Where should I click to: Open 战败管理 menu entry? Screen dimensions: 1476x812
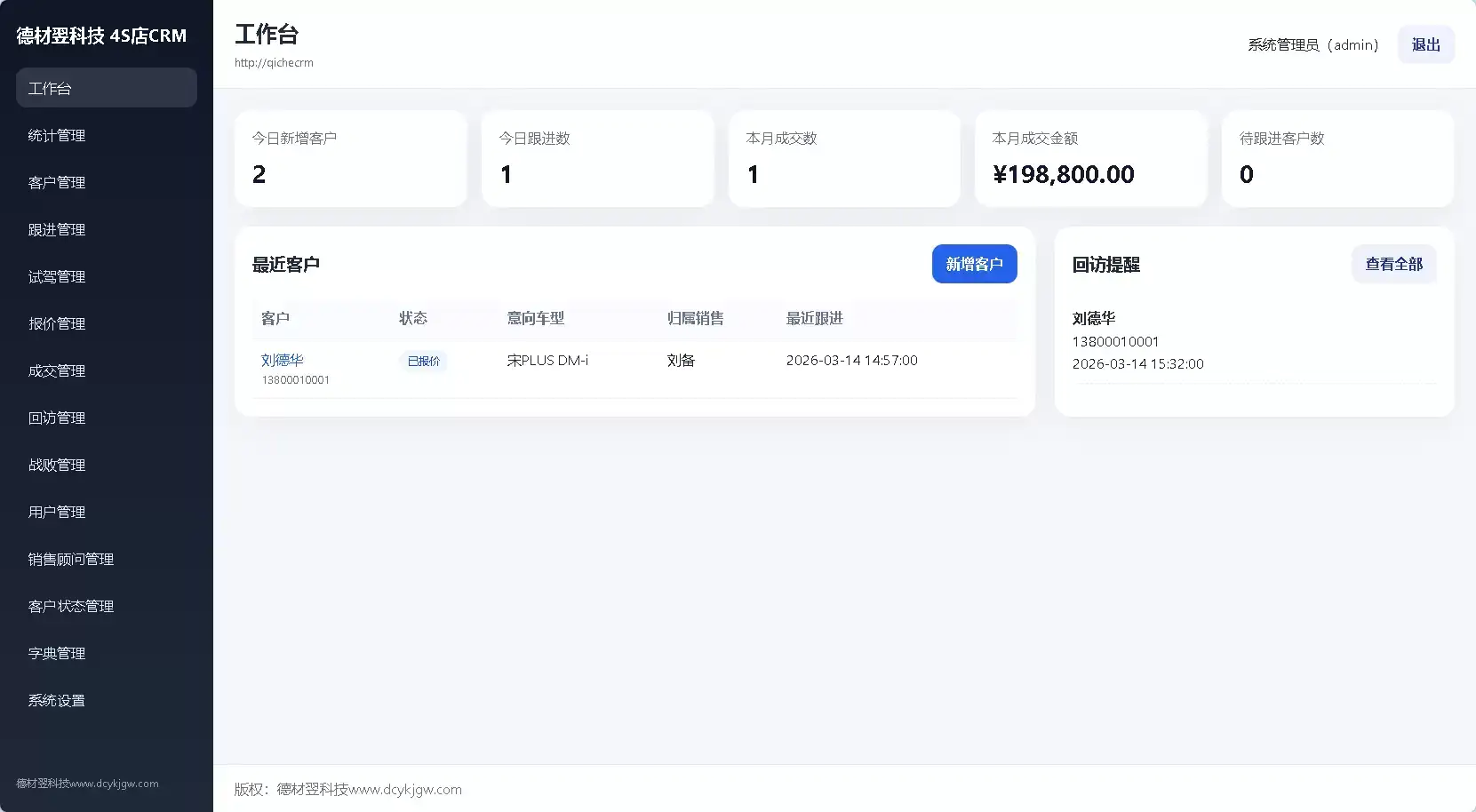click(57, 465)
